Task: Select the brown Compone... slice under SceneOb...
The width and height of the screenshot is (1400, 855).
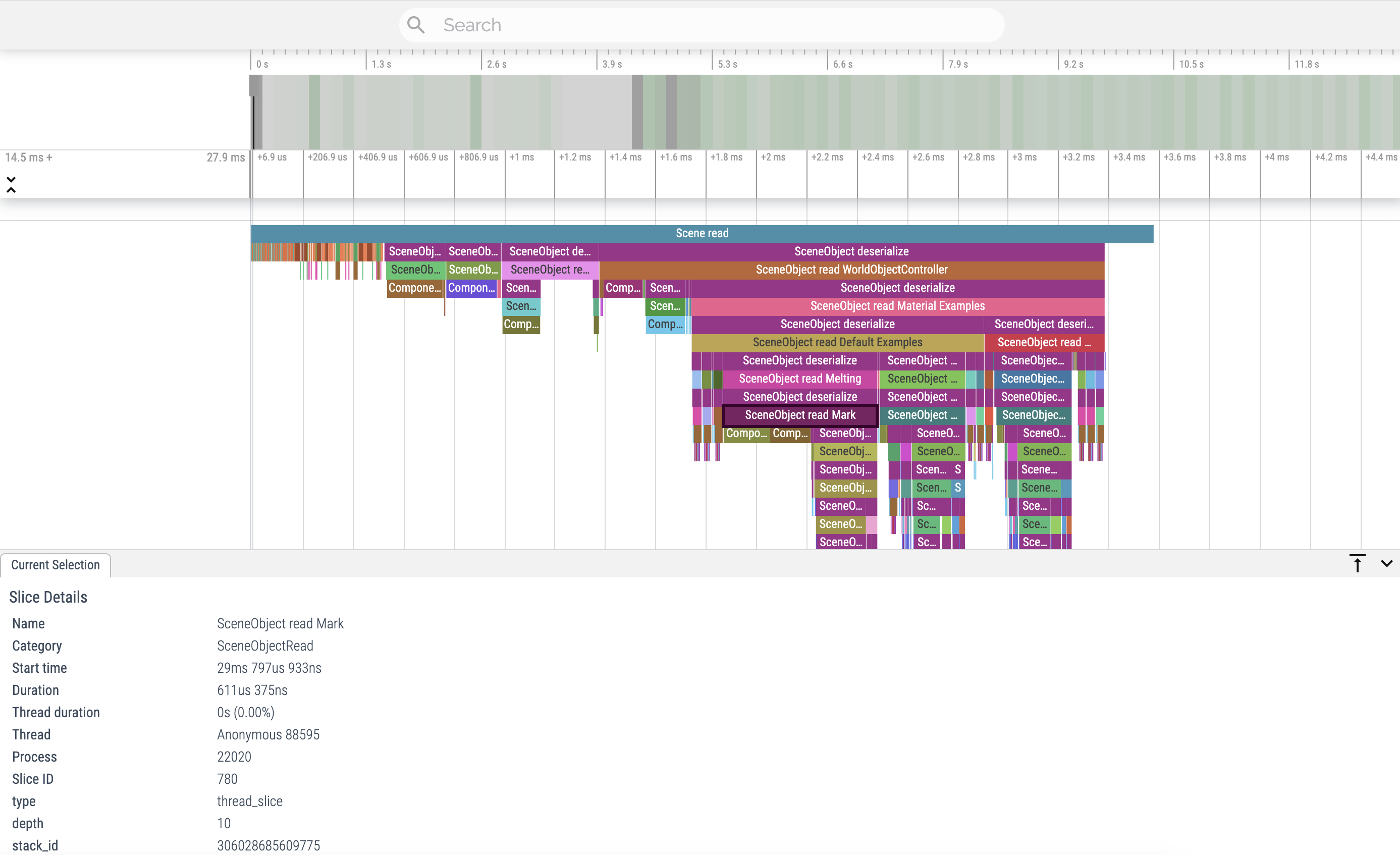Action: tap(414, 288)
